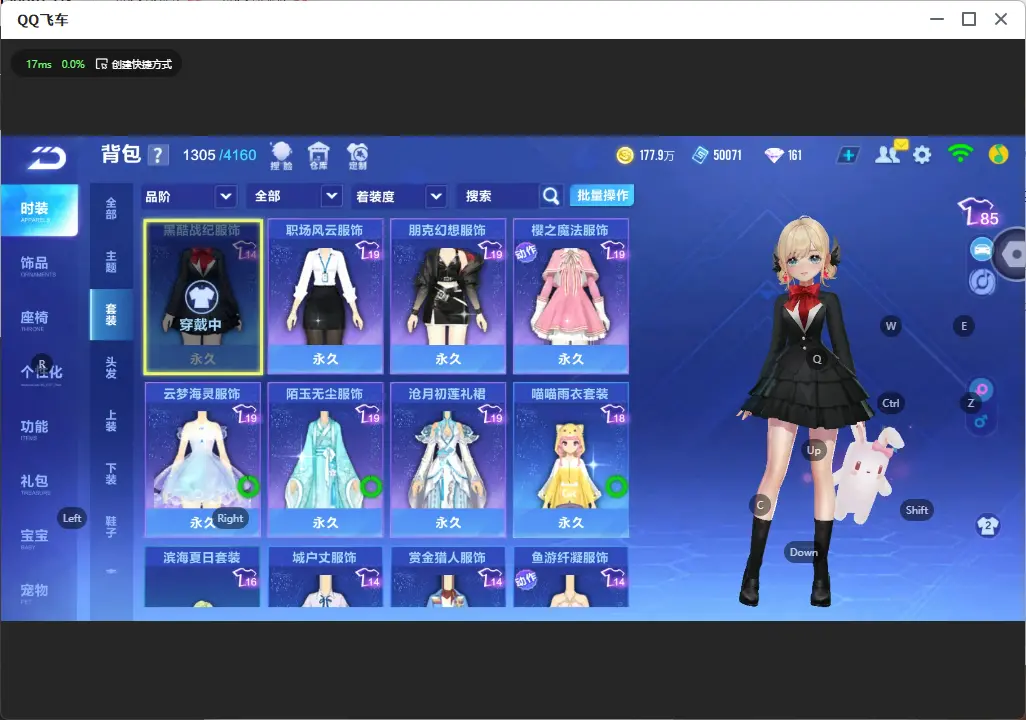This screenshot has width=1026, height=720.
Task: Click the pink ring icon near Z
Action: [x=982, y=390]
